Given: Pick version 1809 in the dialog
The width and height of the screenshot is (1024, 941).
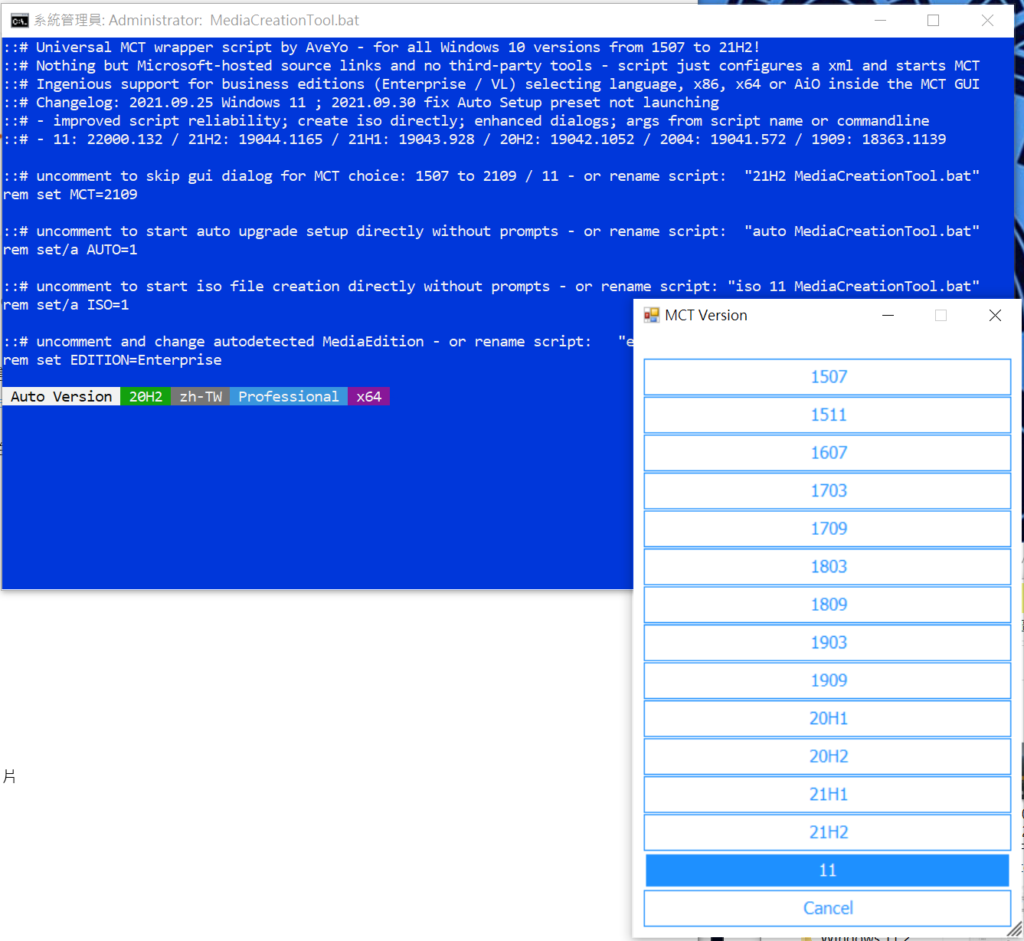Looking at the screenshot, I should (x=827, y=604).
